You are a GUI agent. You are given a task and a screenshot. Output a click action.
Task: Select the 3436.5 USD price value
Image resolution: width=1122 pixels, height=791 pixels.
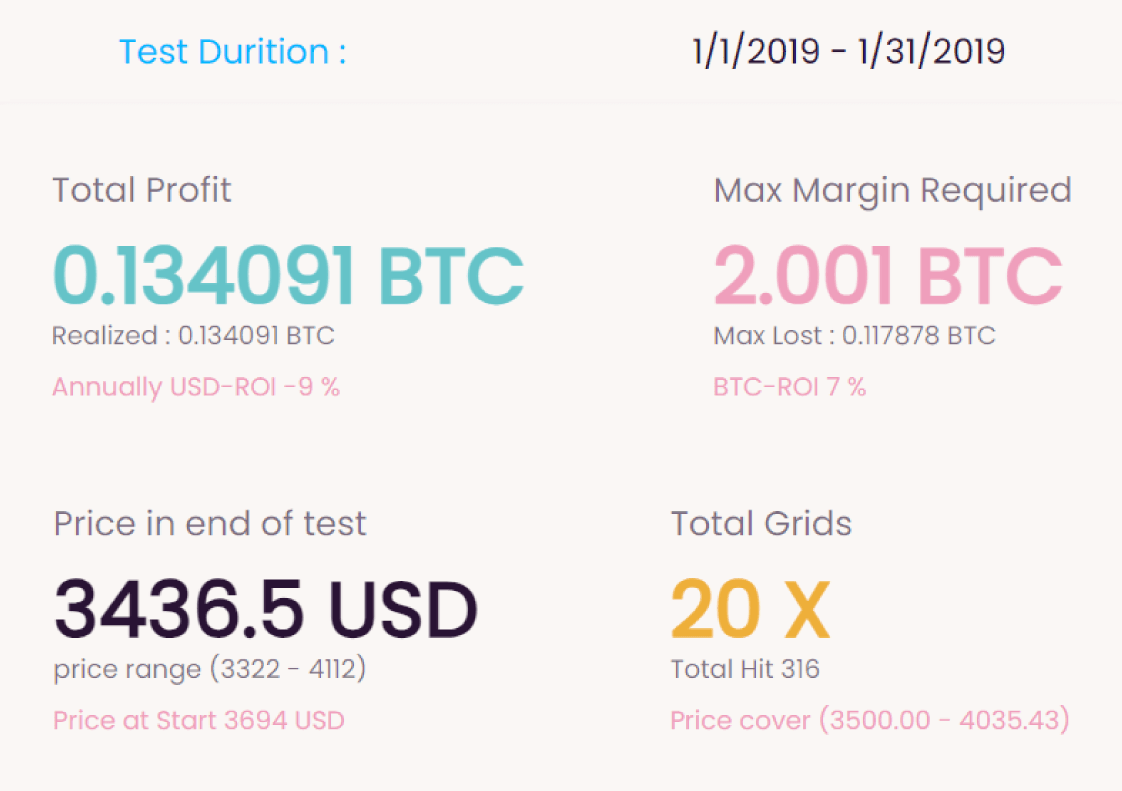click(265, 609)
